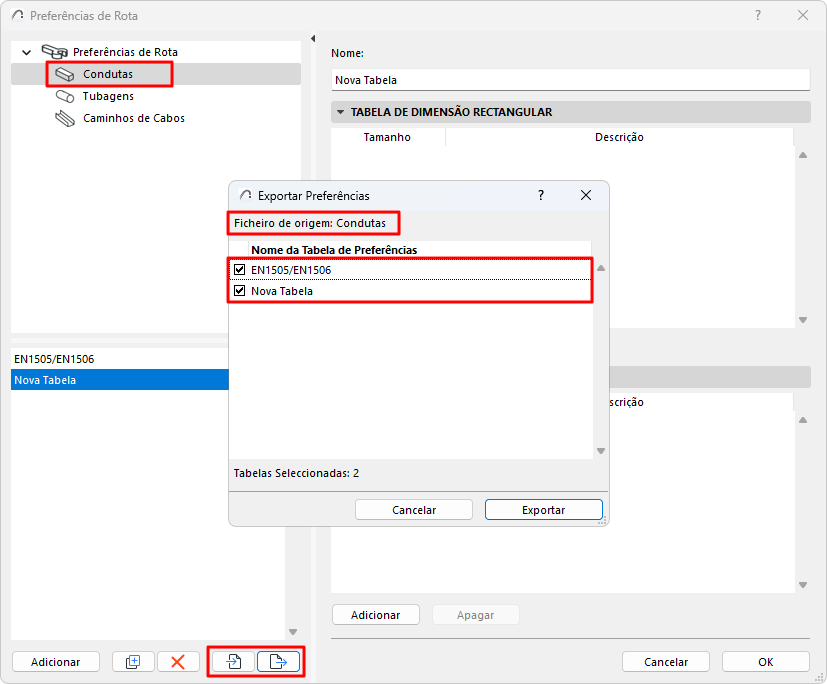Click the Nome da Tabela de Preferências header
Viewport: 827px width, 684px height.
pyautogui.click(x=334, y=250)
